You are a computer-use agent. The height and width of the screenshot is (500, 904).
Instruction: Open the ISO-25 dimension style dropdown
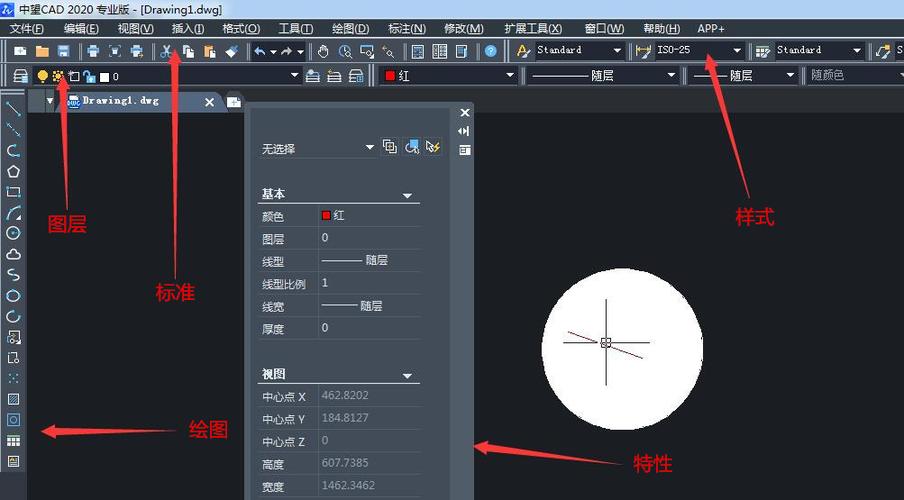pyautogui.click(x=737, y=51)
